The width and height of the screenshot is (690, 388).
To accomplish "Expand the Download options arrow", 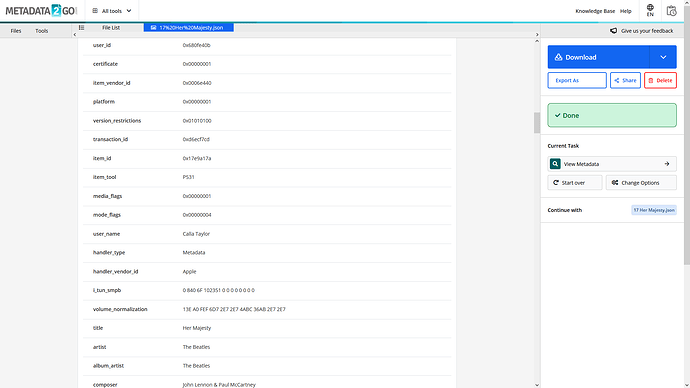I will pyautogui.click(x=663, y=57).
